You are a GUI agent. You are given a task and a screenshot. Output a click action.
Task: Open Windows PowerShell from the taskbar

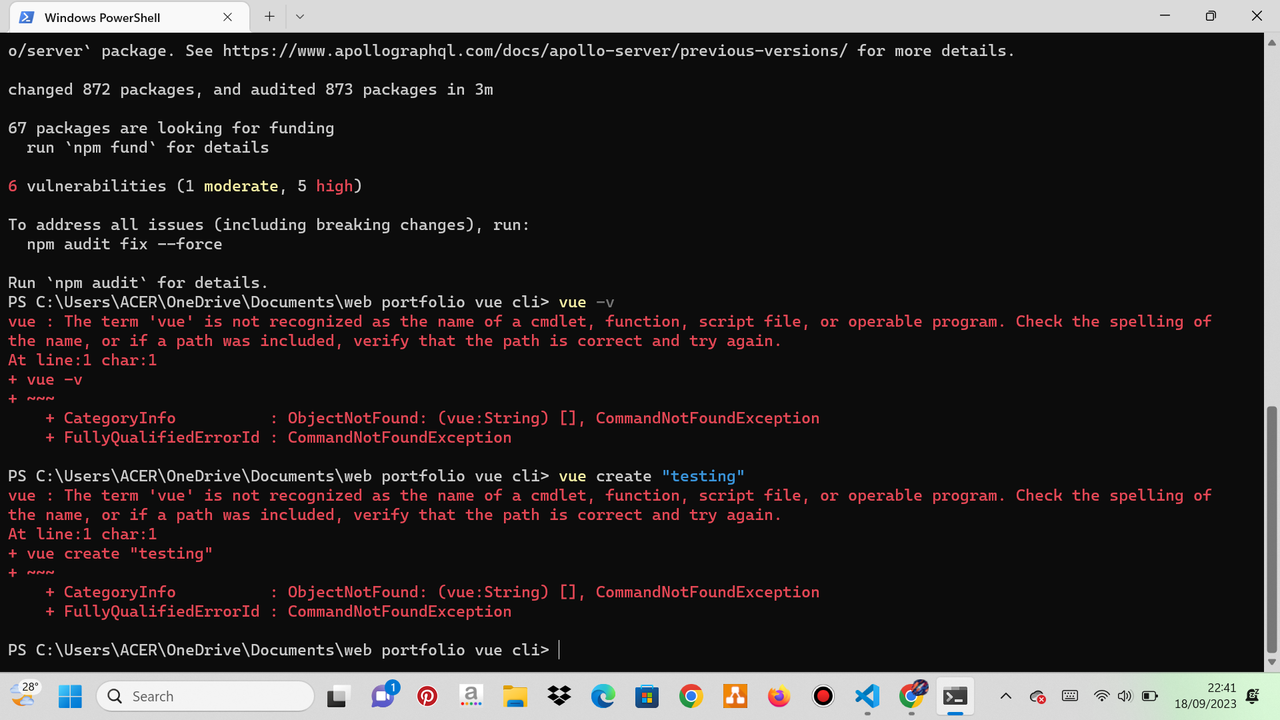955,695
